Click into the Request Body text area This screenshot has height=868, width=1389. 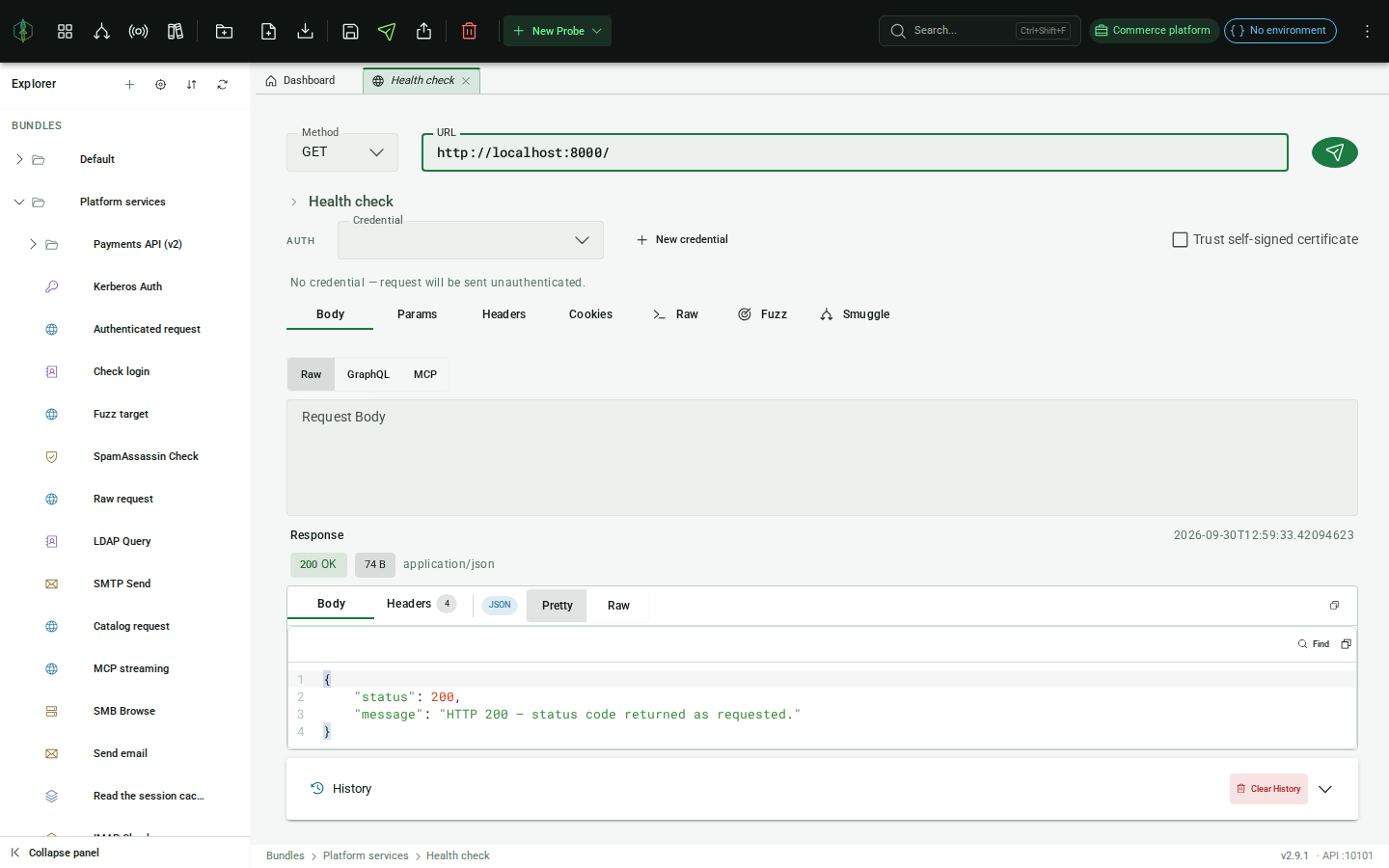pyautogui.click(x=822, y=458)
